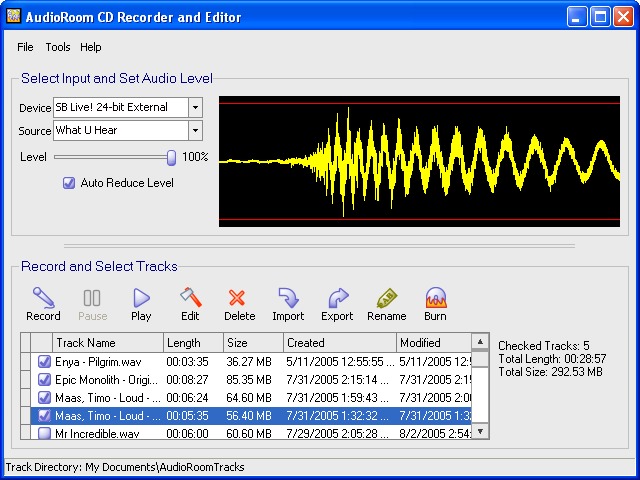Click the 60.60 MB size cell
Viewport: 640px width, 480px height.
[x=249, y=433]
